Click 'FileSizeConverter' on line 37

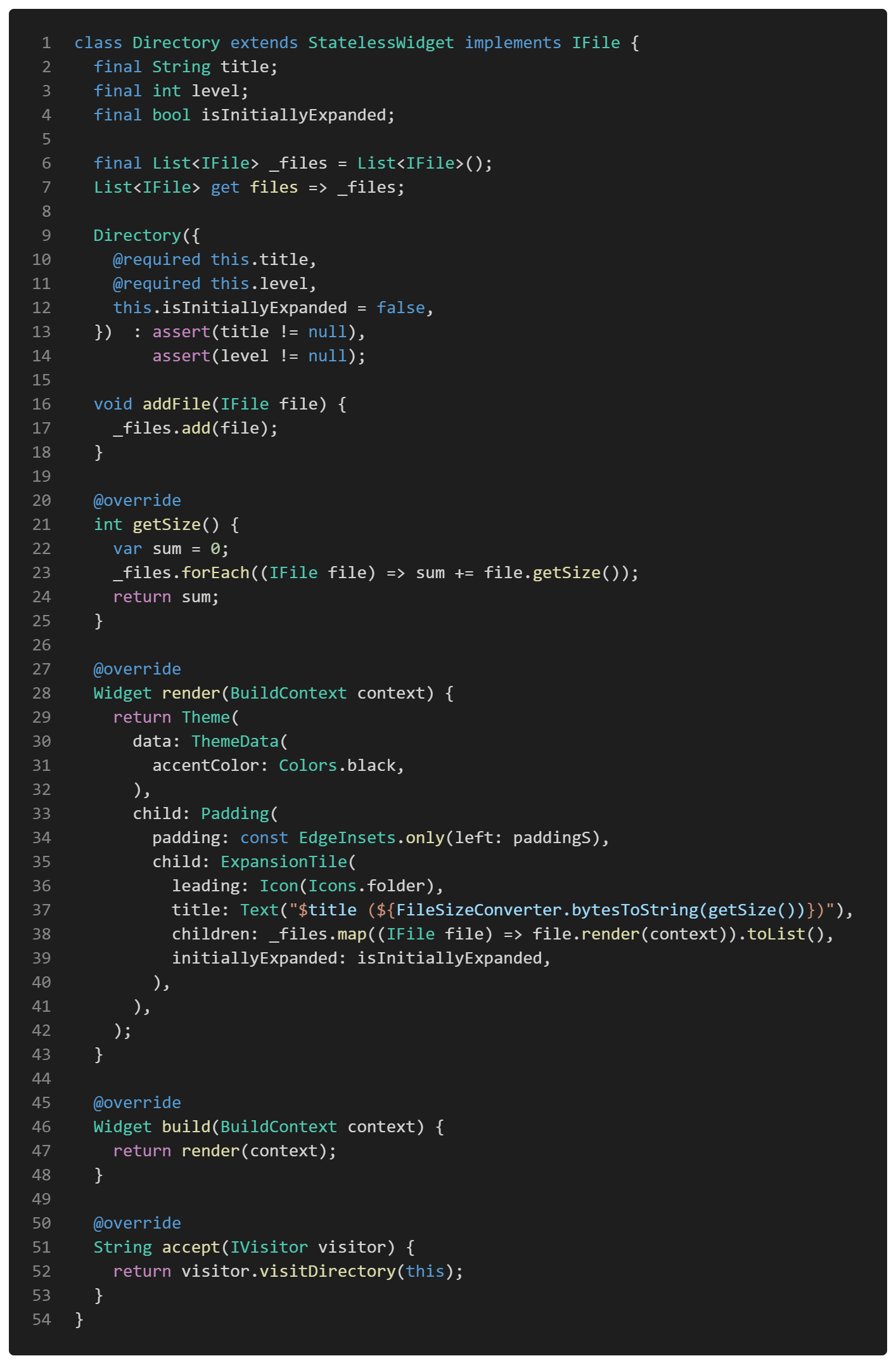[478, 910]
